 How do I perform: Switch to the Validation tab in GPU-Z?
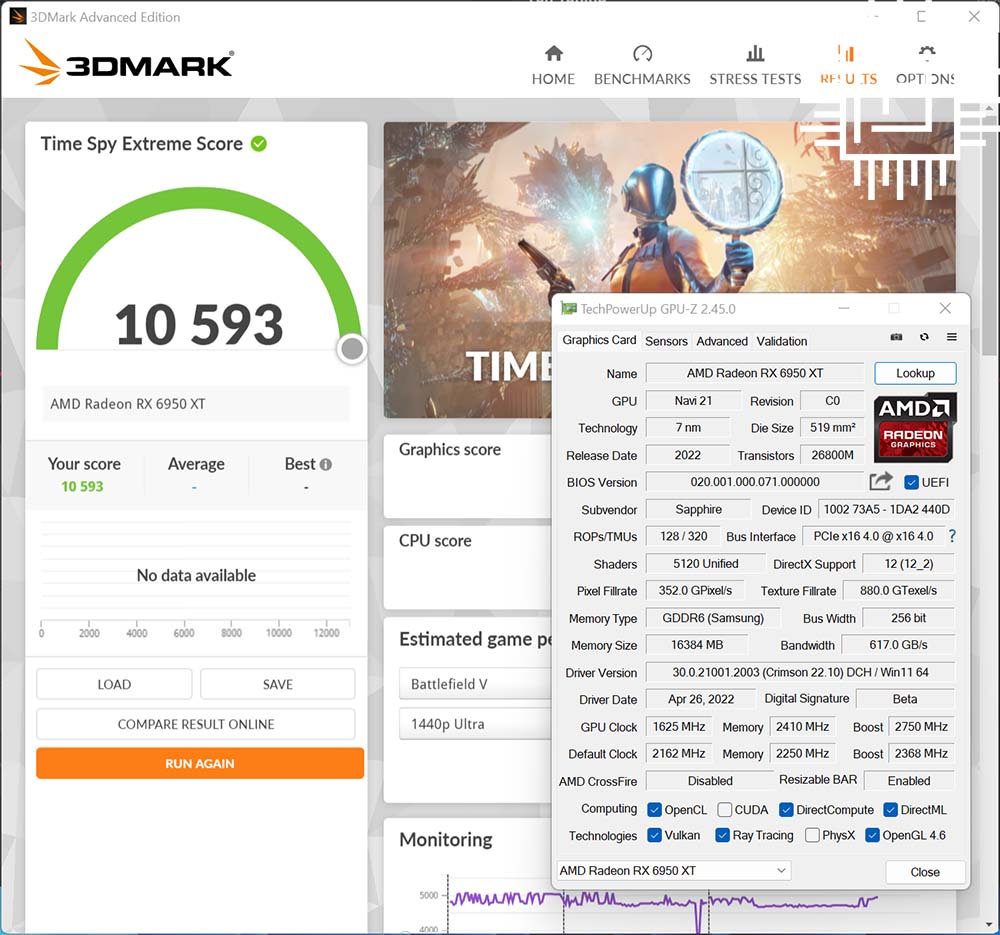(x=782, y=341)
